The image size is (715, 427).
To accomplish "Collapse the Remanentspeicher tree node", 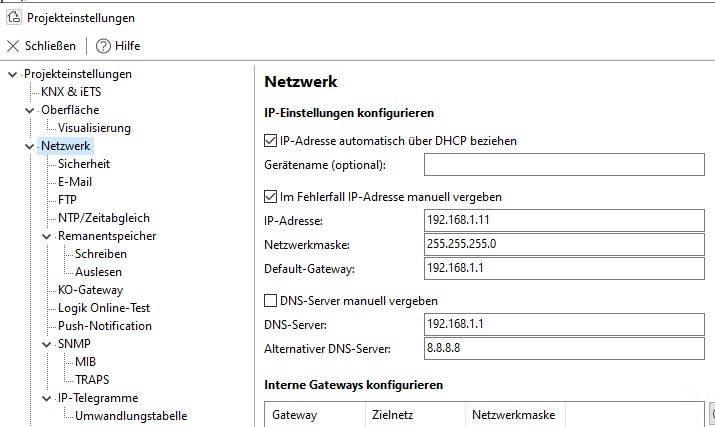I will coord(47,236).
